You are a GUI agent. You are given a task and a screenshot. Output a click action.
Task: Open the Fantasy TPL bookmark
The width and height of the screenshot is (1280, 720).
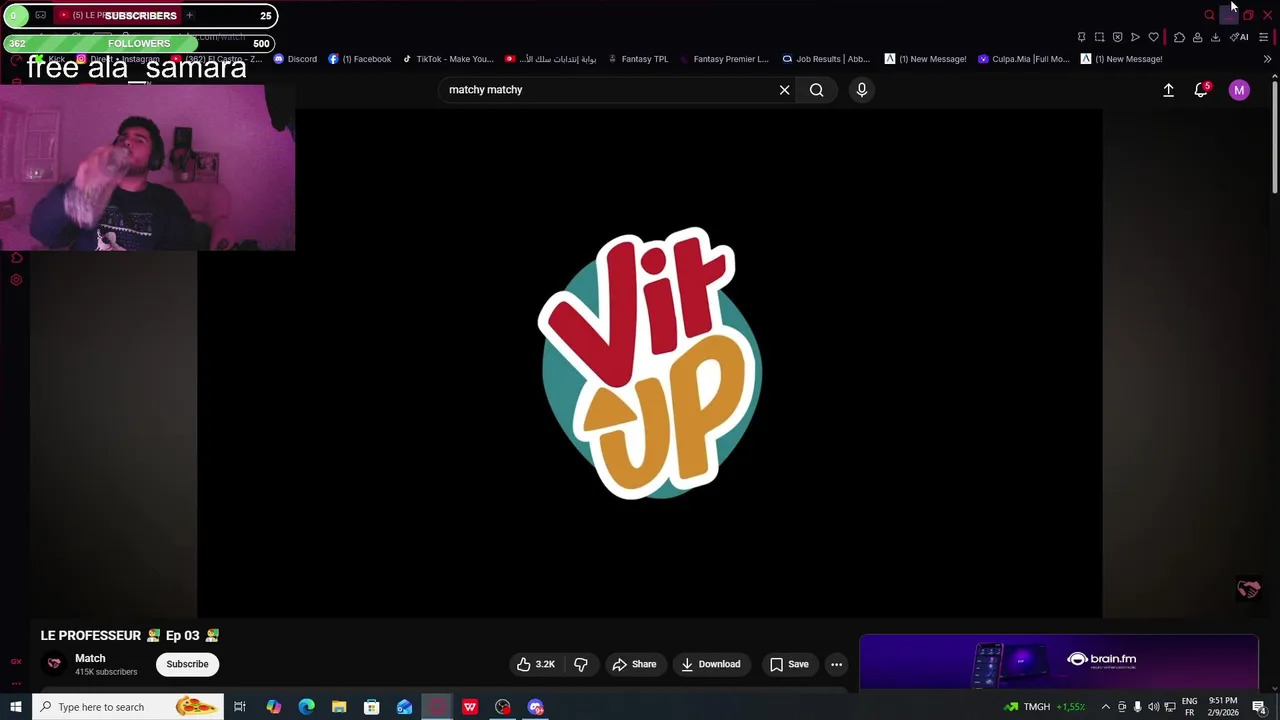638,59
